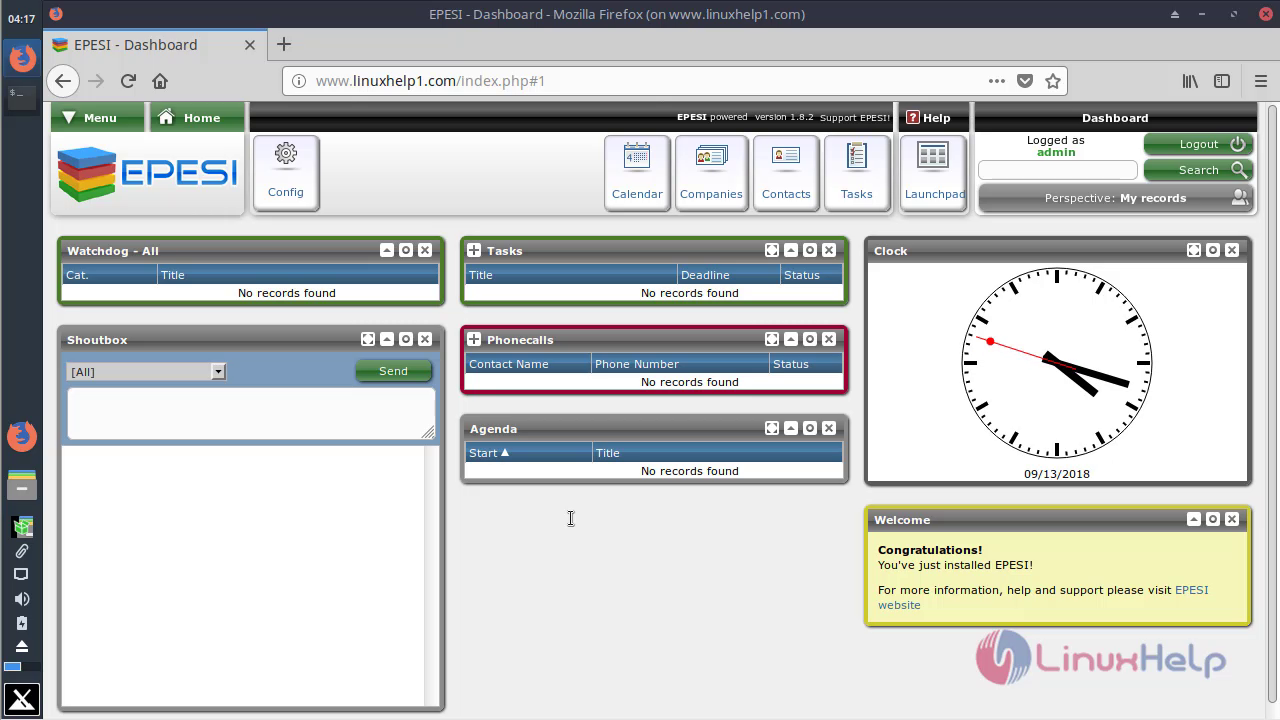This screenshot has width=1280, height=720.
Task: Click the Support EPESI! link
Action: point(855,117)
